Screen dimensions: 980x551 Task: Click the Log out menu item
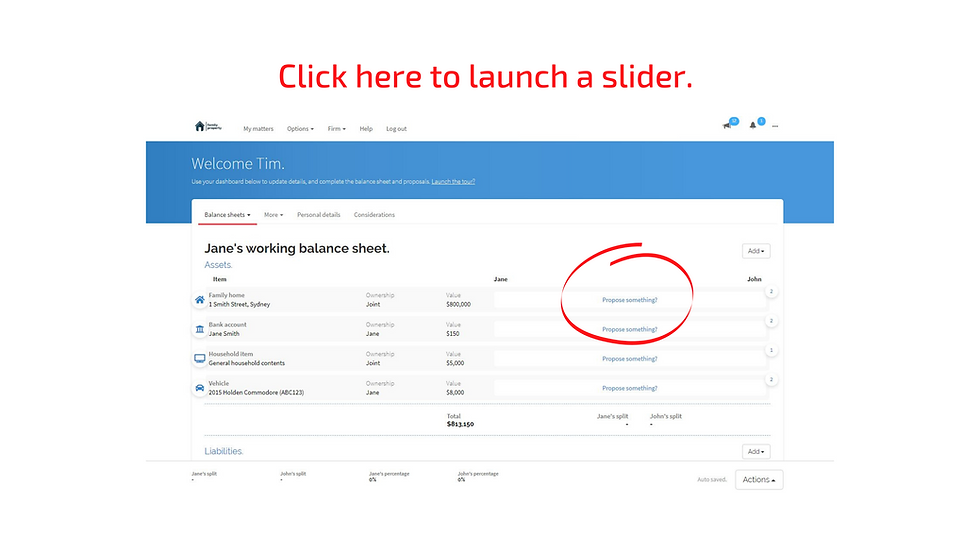396,129
